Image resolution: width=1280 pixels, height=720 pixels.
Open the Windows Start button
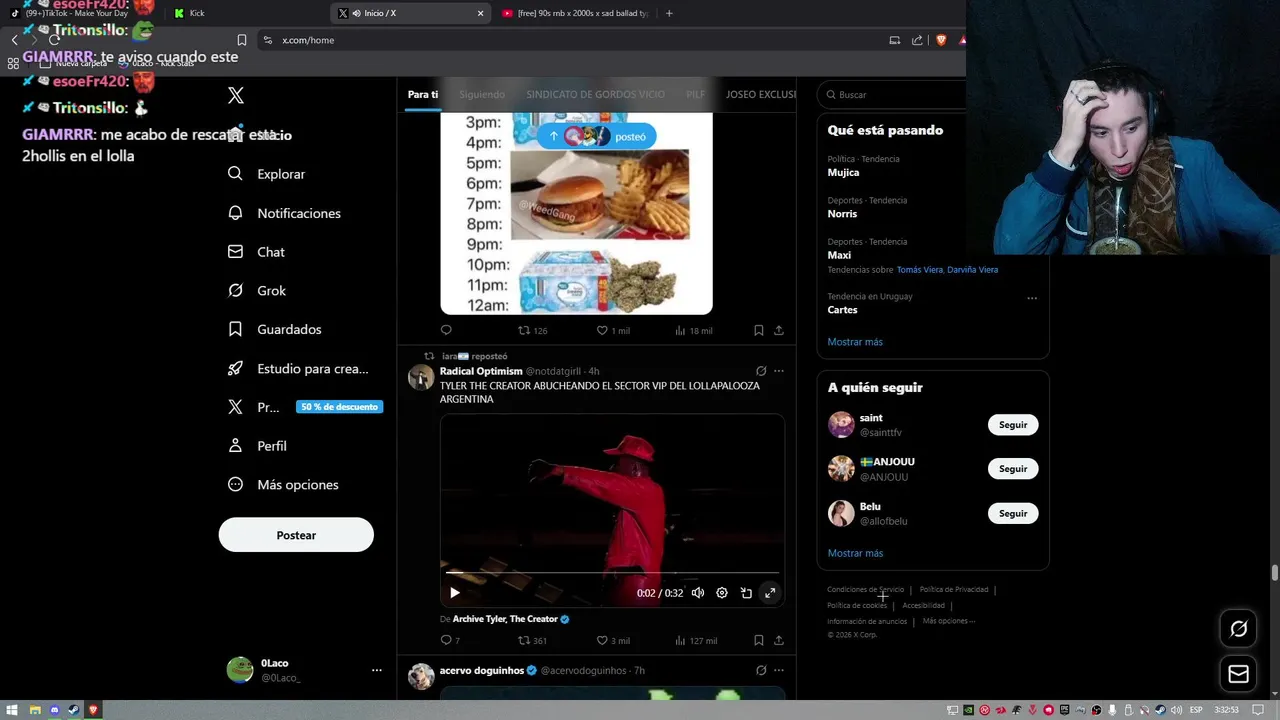point(13,710)
